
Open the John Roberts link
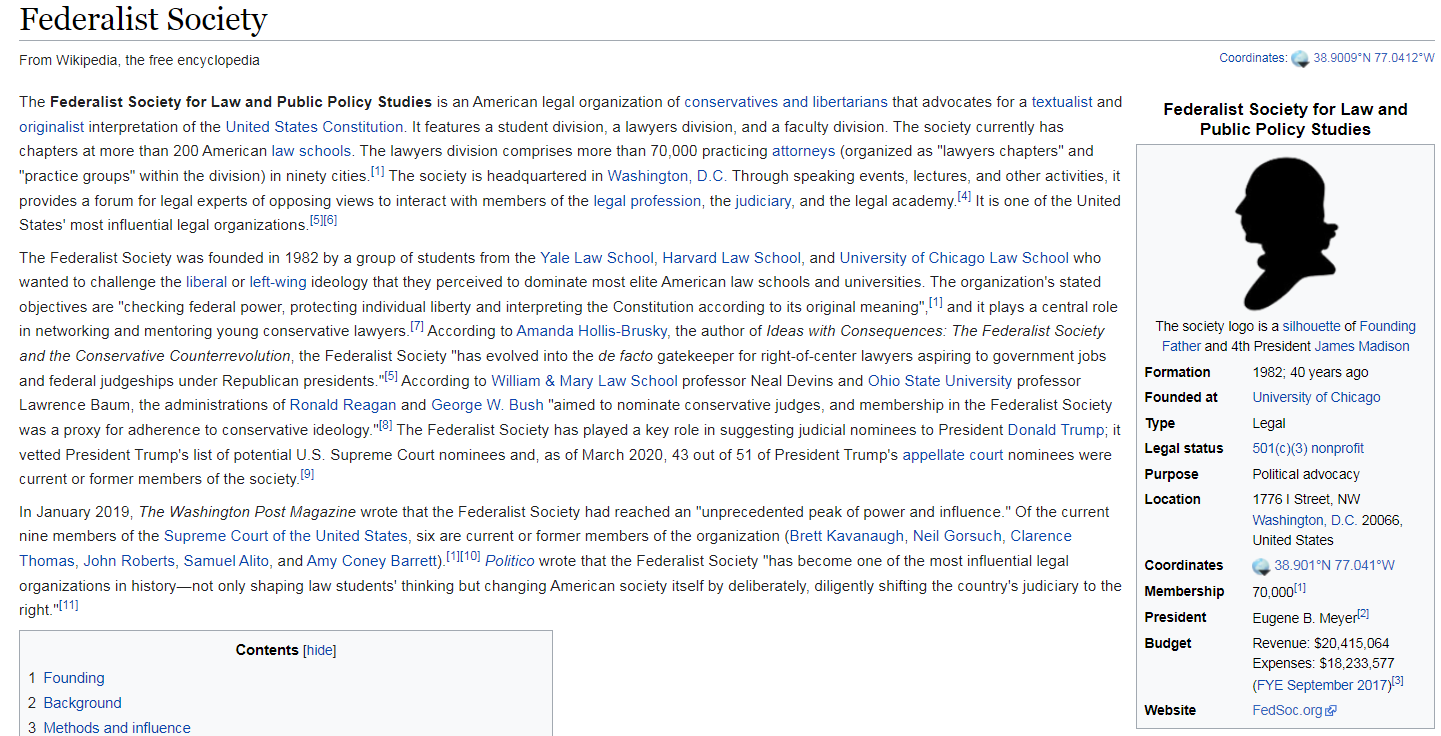(x=129, y=561)
